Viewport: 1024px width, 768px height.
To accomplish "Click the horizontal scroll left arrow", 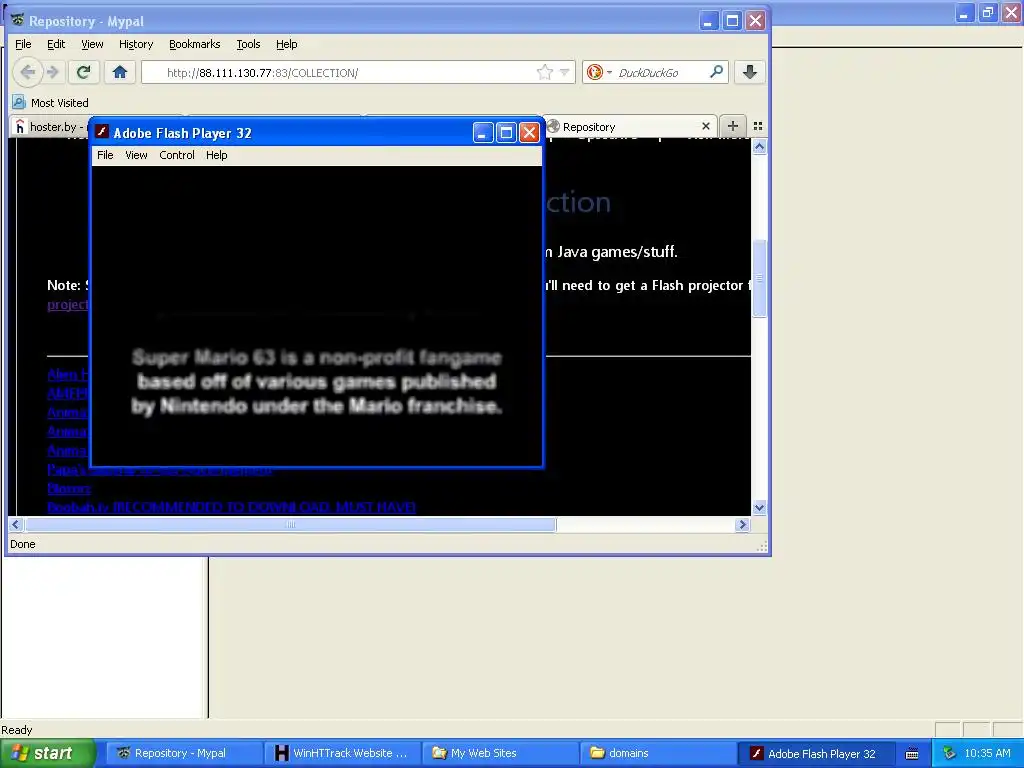I will pyautogui.click(x=16, y=524).
